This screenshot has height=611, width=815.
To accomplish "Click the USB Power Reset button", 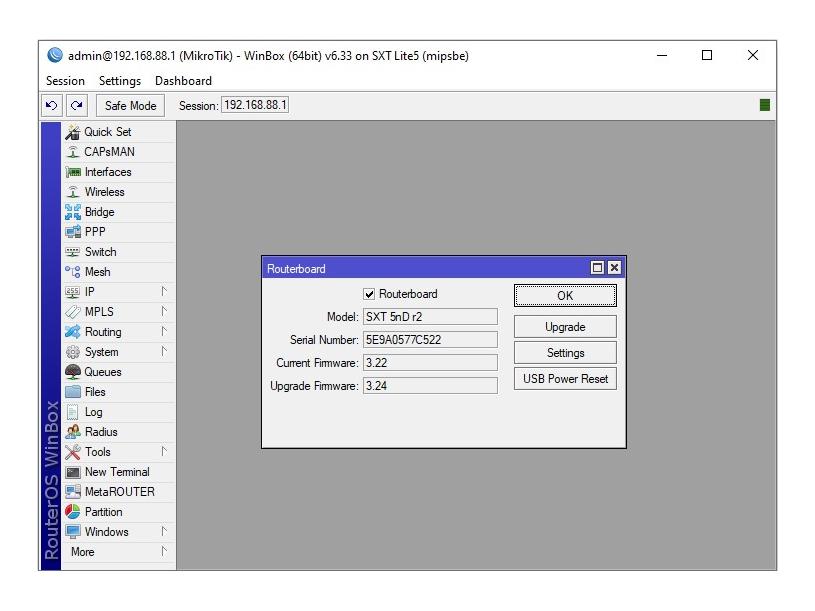I will click(x=565, y=379).
